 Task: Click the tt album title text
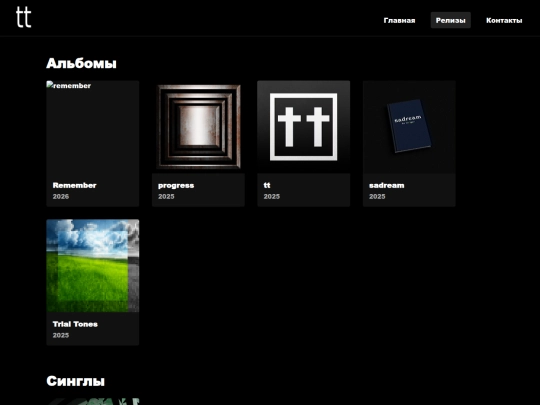click(x=267, y=185)
